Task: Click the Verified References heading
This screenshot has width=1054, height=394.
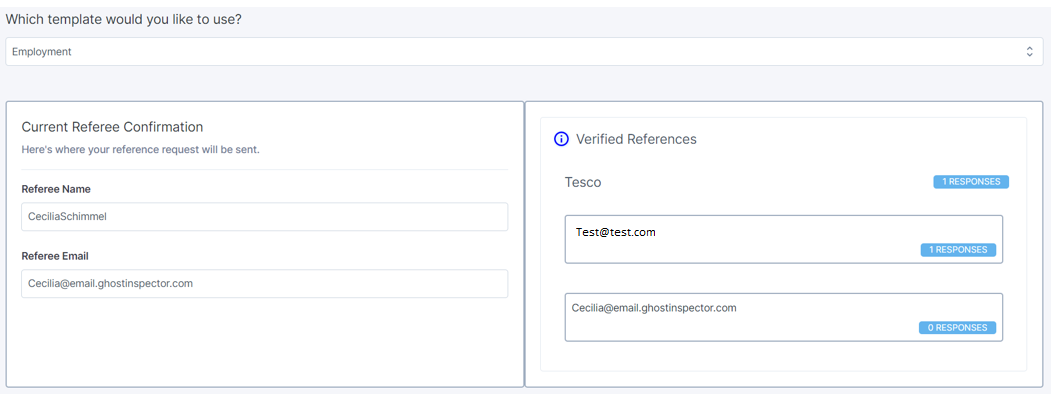Action: coord(636,139)
